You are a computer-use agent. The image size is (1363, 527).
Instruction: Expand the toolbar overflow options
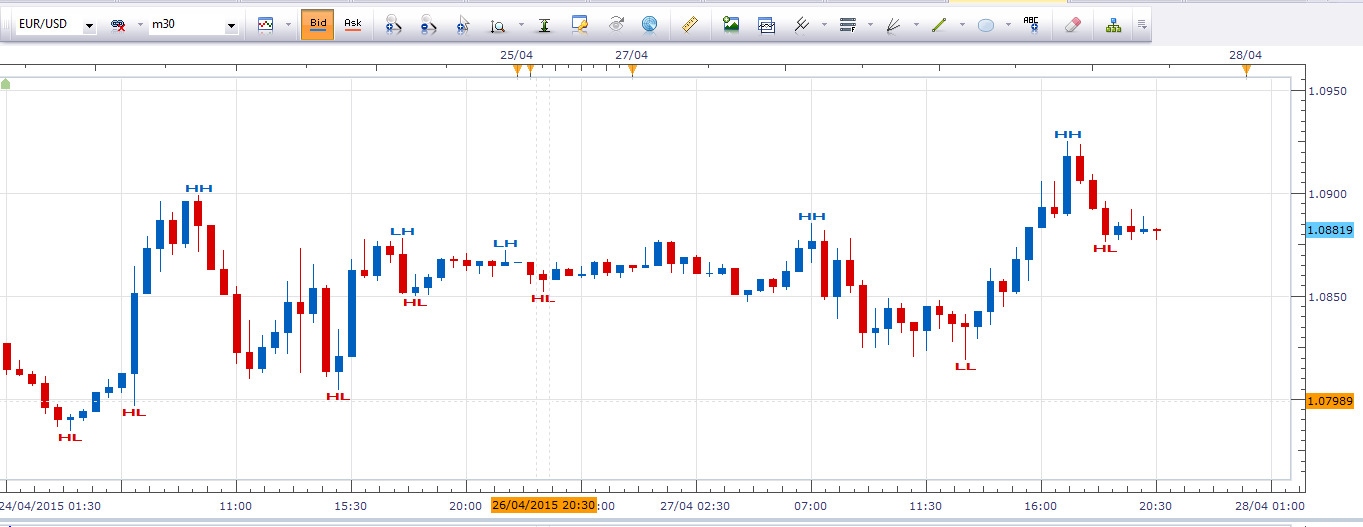[x=1142, y=24]
